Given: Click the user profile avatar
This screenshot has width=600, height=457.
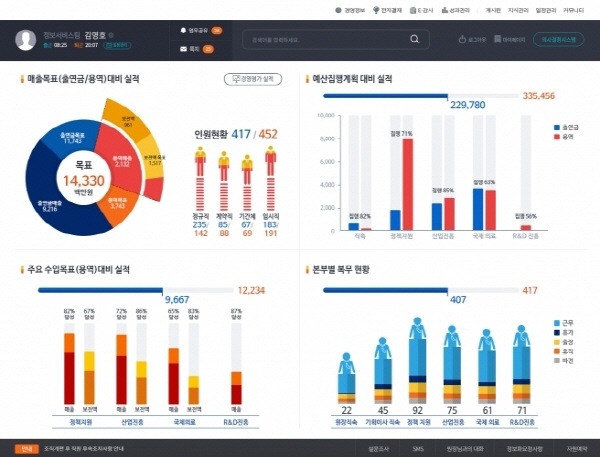Looking at the screenshot, I should point(26,40).
